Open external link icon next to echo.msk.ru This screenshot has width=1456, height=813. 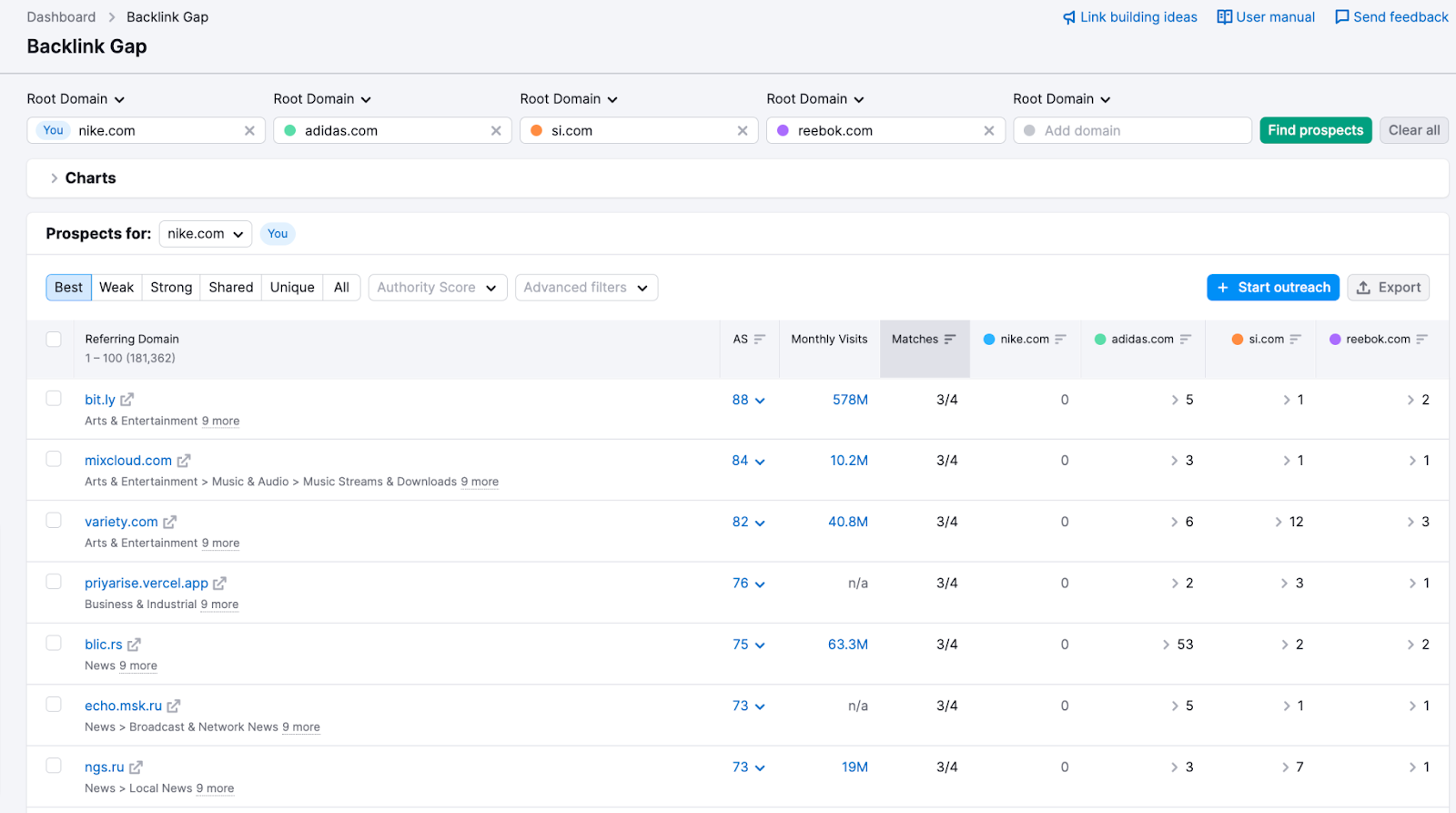[174, 706]
